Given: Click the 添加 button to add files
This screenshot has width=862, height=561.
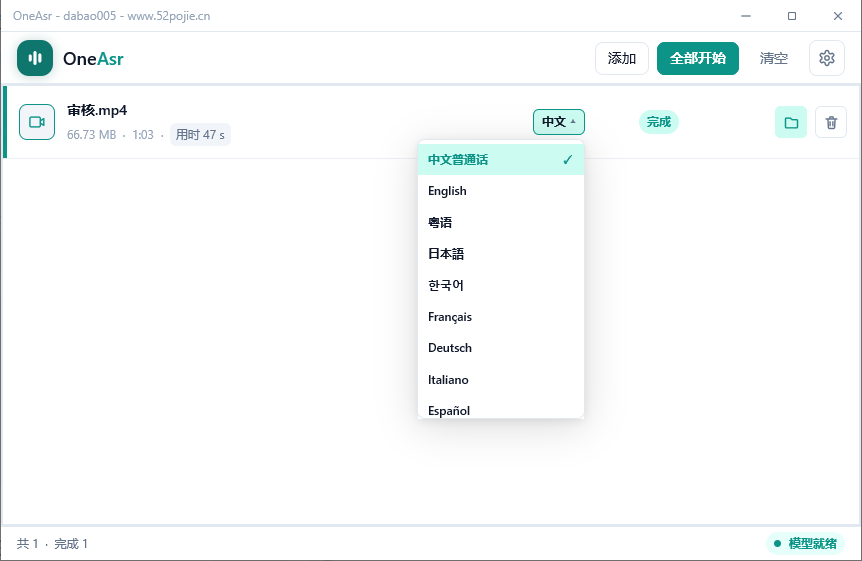Looking at the screenshot, I should 622,58.
